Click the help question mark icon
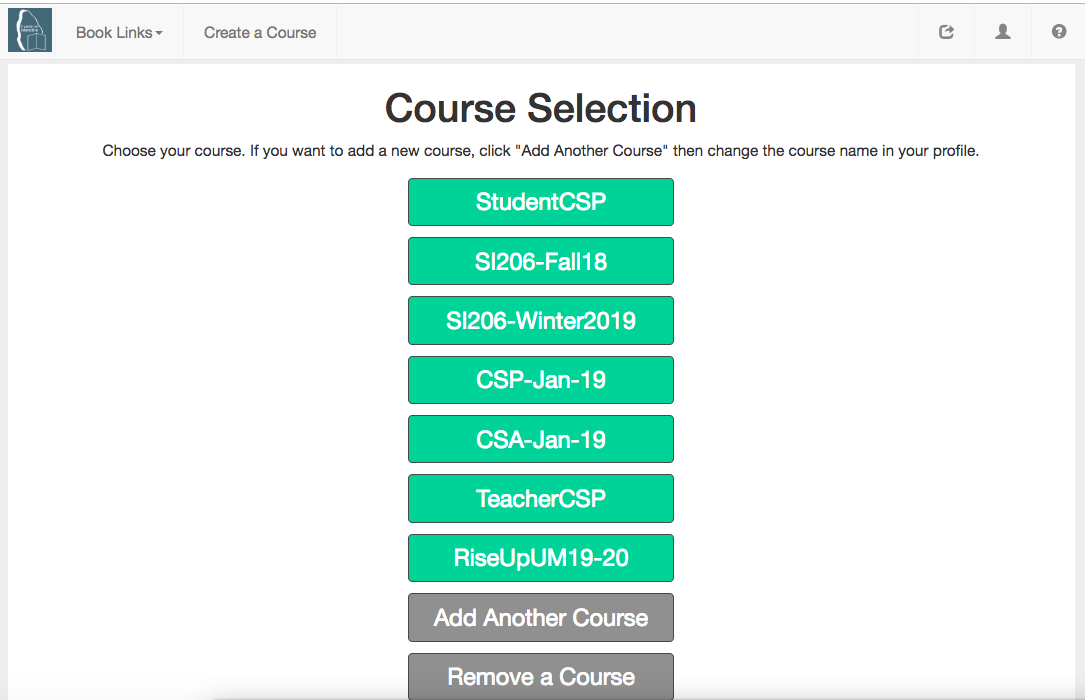This screenshot has width=1085, height=700. pos(1059,32)
